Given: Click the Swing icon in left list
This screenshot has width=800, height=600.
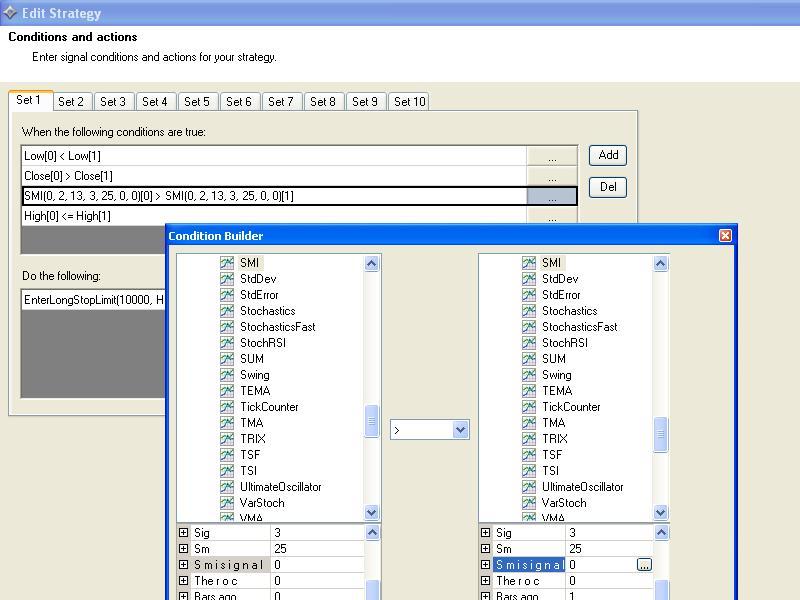Looking at the screenshot, I should [x=227, y=374].
